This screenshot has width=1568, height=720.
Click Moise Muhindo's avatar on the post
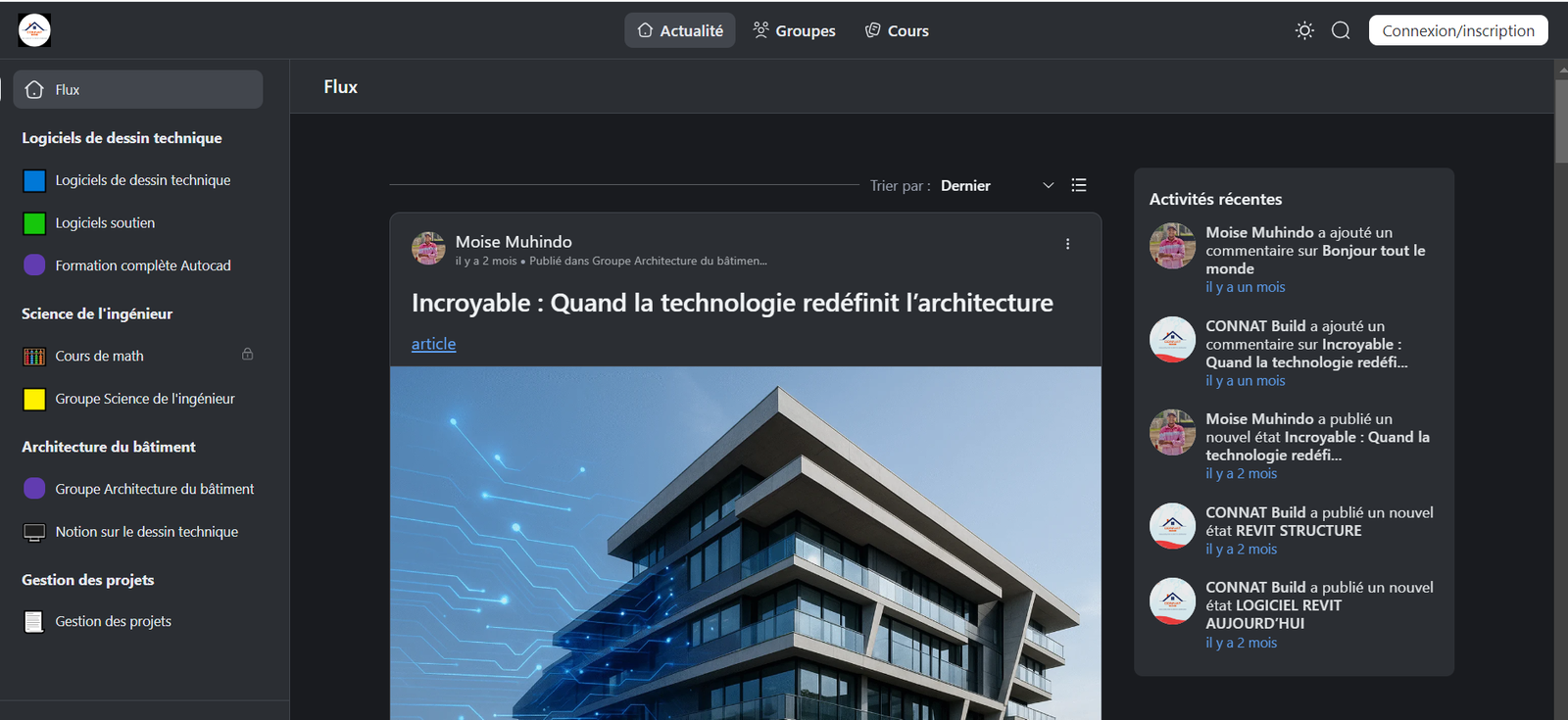428,249
